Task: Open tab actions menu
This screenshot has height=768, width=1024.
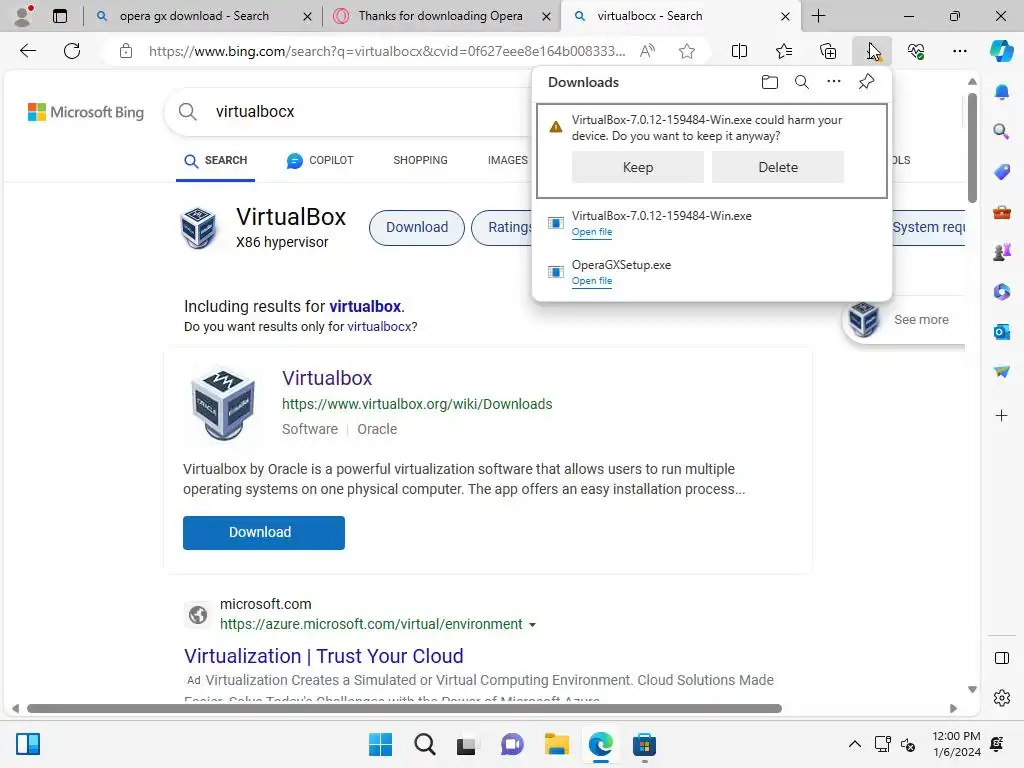Action: coord(60,16)
